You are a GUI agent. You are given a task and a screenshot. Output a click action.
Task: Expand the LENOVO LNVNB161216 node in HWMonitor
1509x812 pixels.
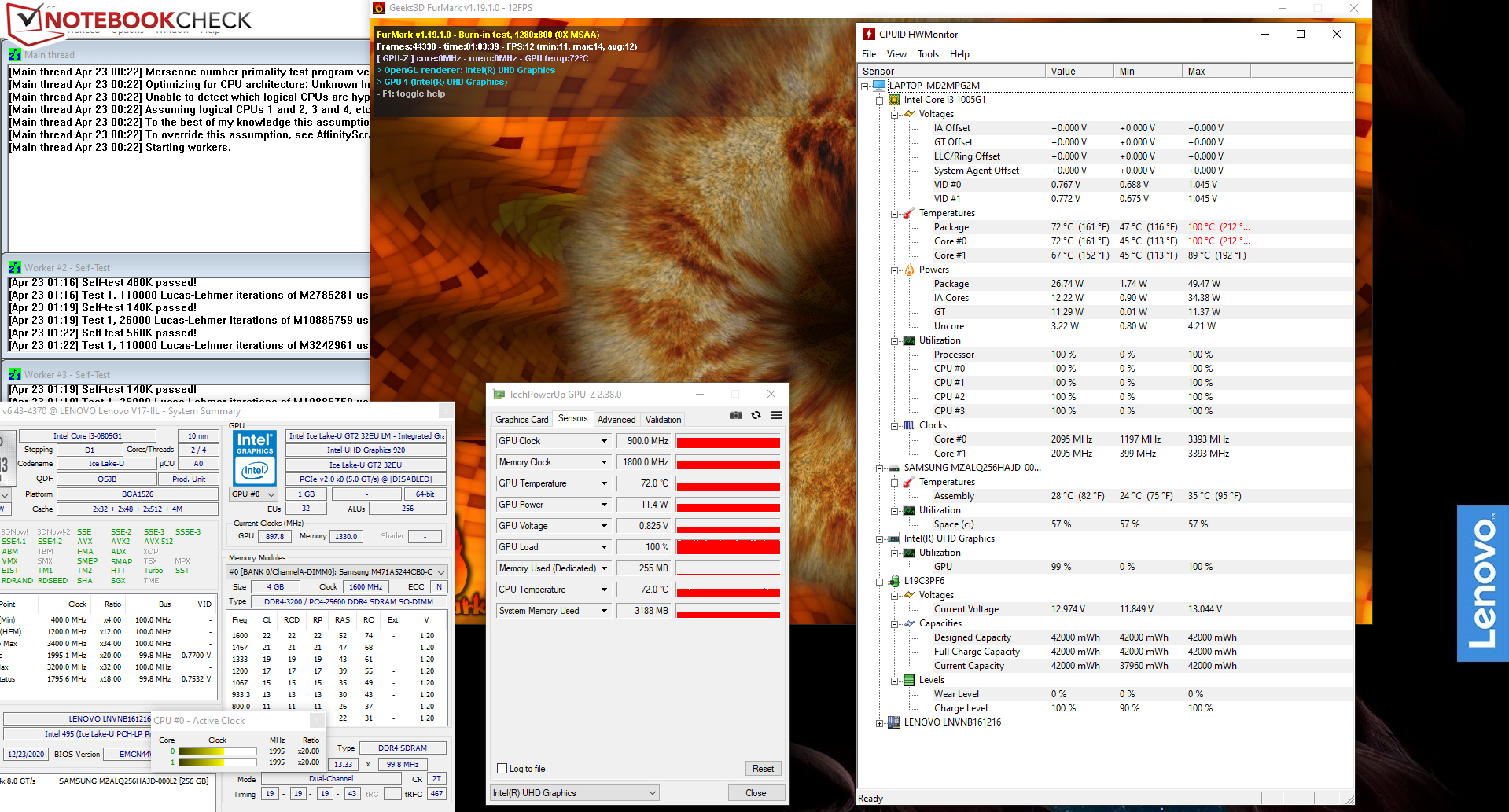[879, 723]
